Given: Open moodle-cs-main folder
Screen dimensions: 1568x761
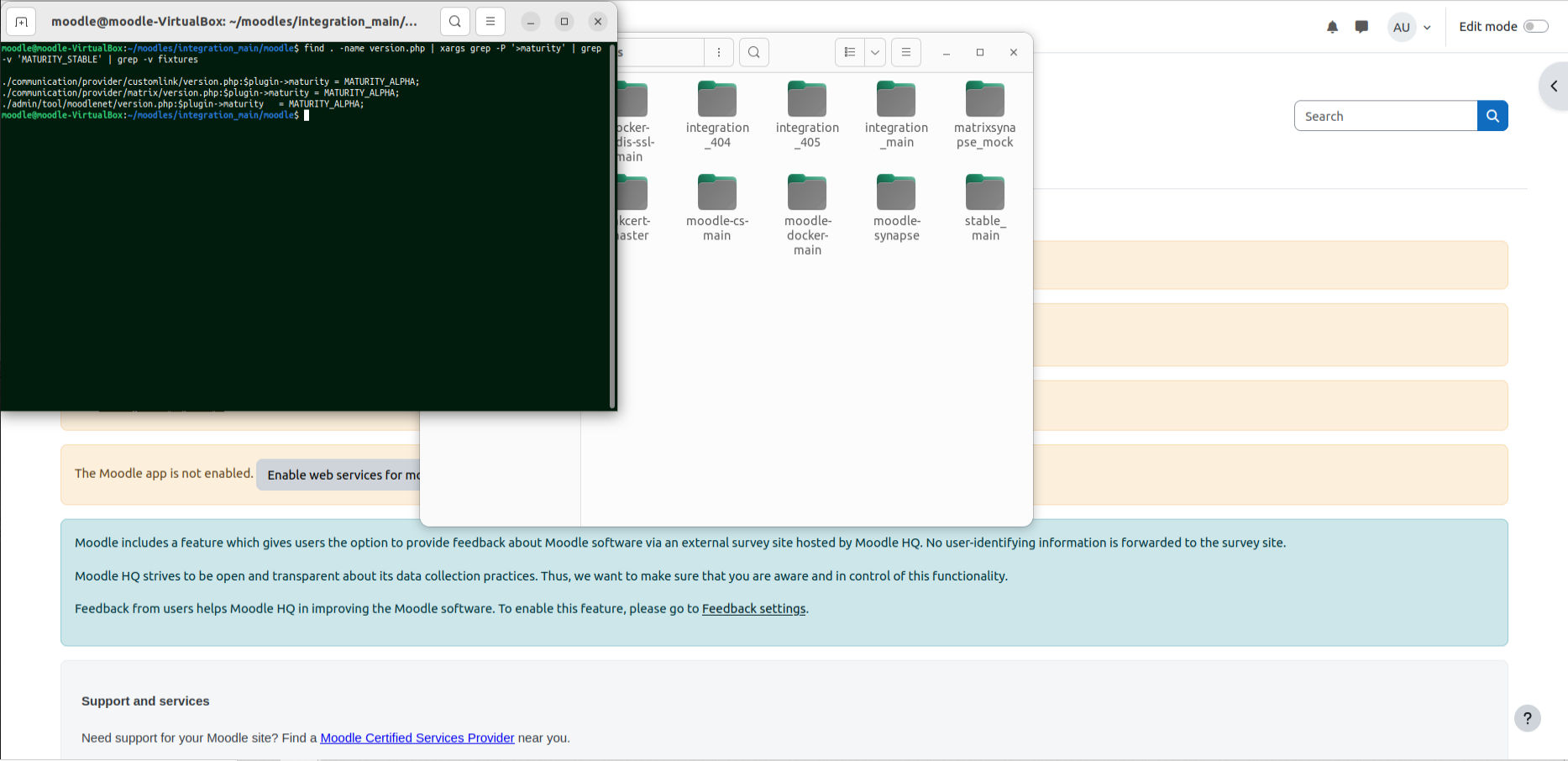Looking at the screenshot, I should click(717, 208).
